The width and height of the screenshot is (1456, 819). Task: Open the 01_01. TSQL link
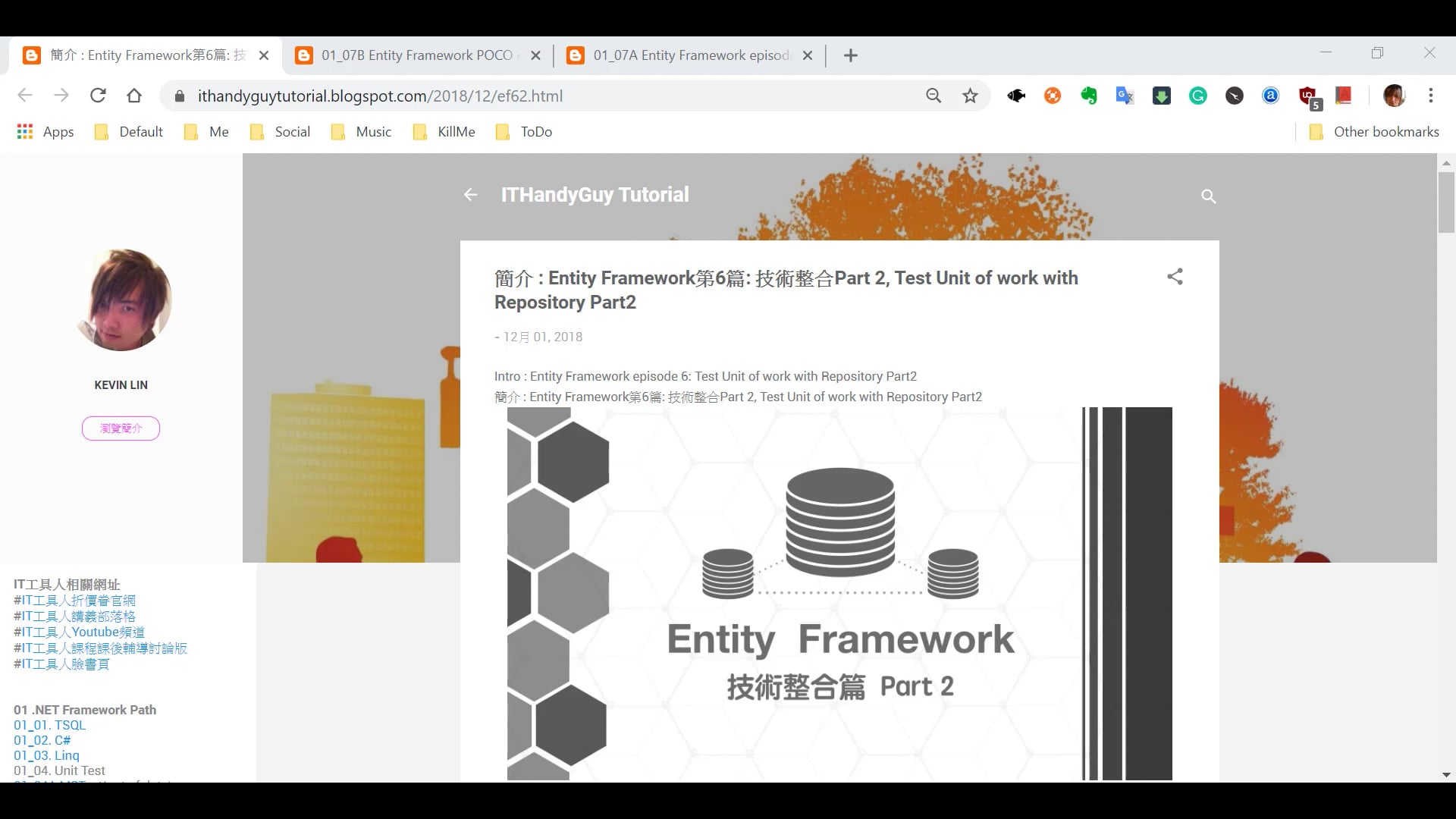pyautogui.click(x=49, y=725)
